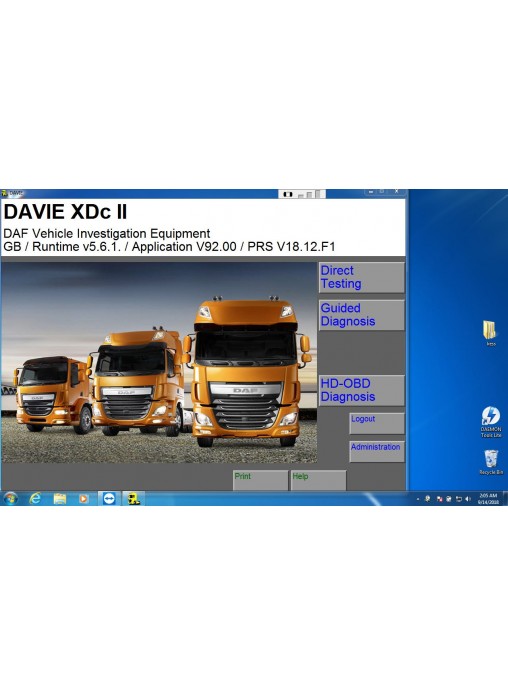Launch Internet Explorer from taskbar
Screen dimensions: 508x696
coord(35,498)
